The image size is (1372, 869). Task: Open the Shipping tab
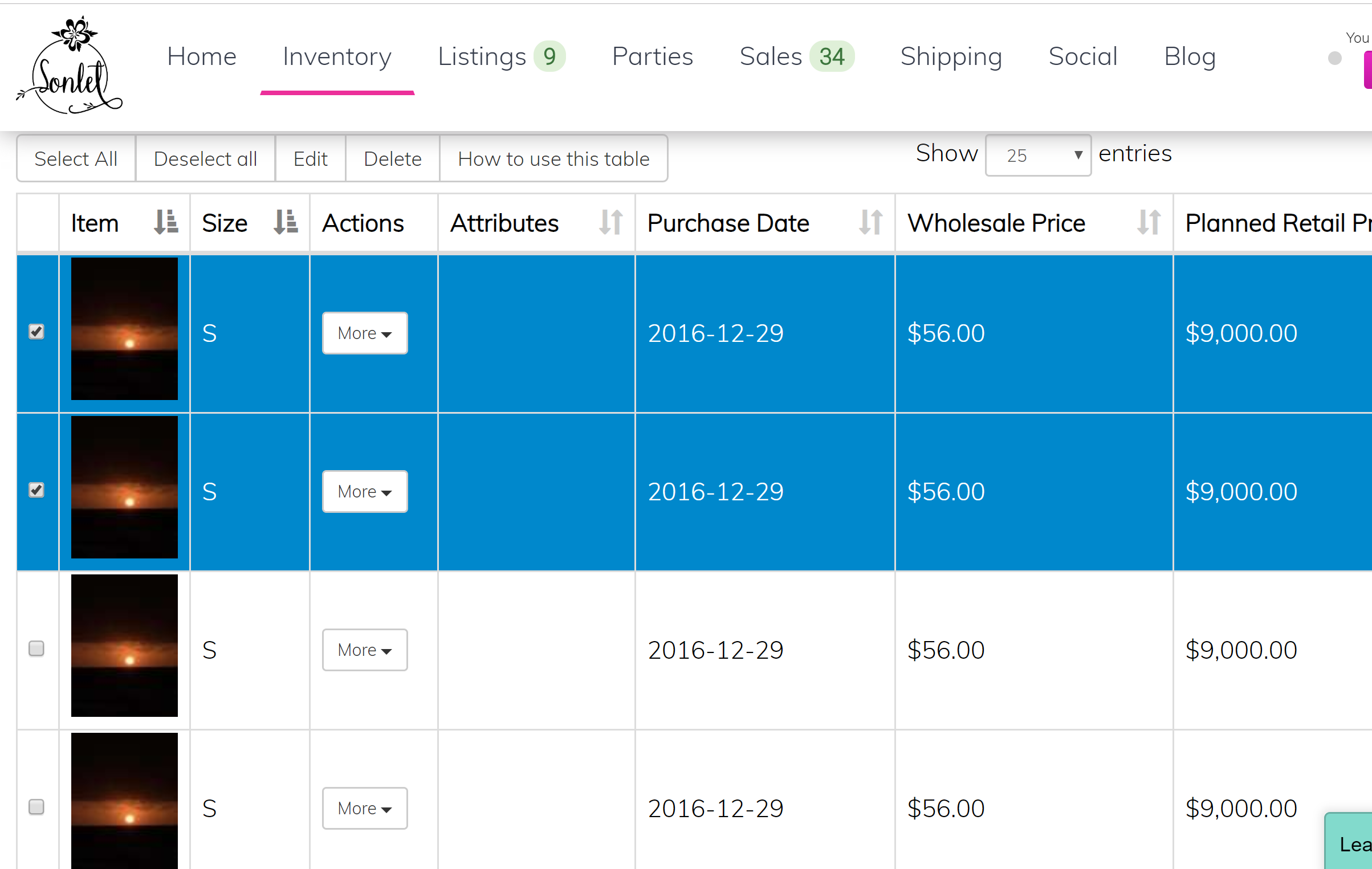tap(951, 56)
